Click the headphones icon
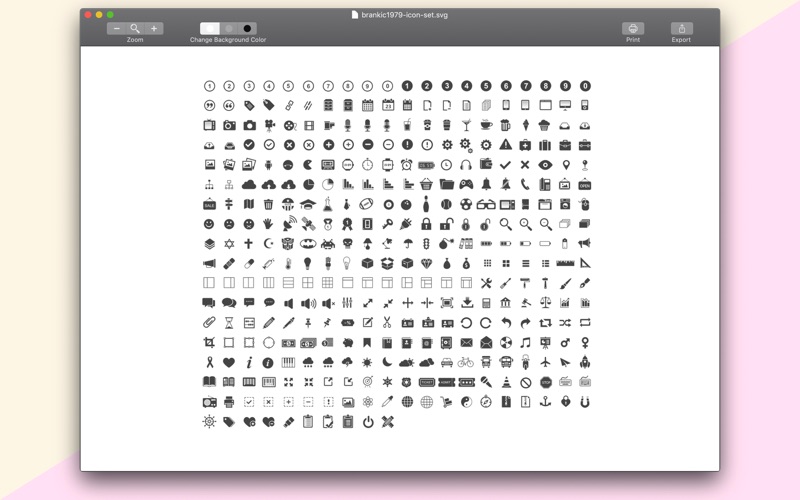This screenshot has height=500, width=800. click(x=466, y=165)
